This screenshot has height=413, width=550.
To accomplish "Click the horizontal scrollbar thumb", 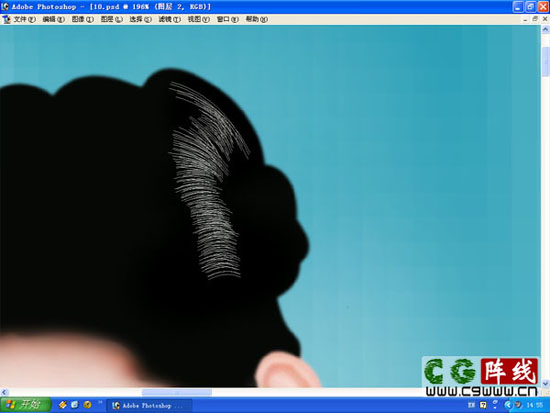I will pos(177,392).
